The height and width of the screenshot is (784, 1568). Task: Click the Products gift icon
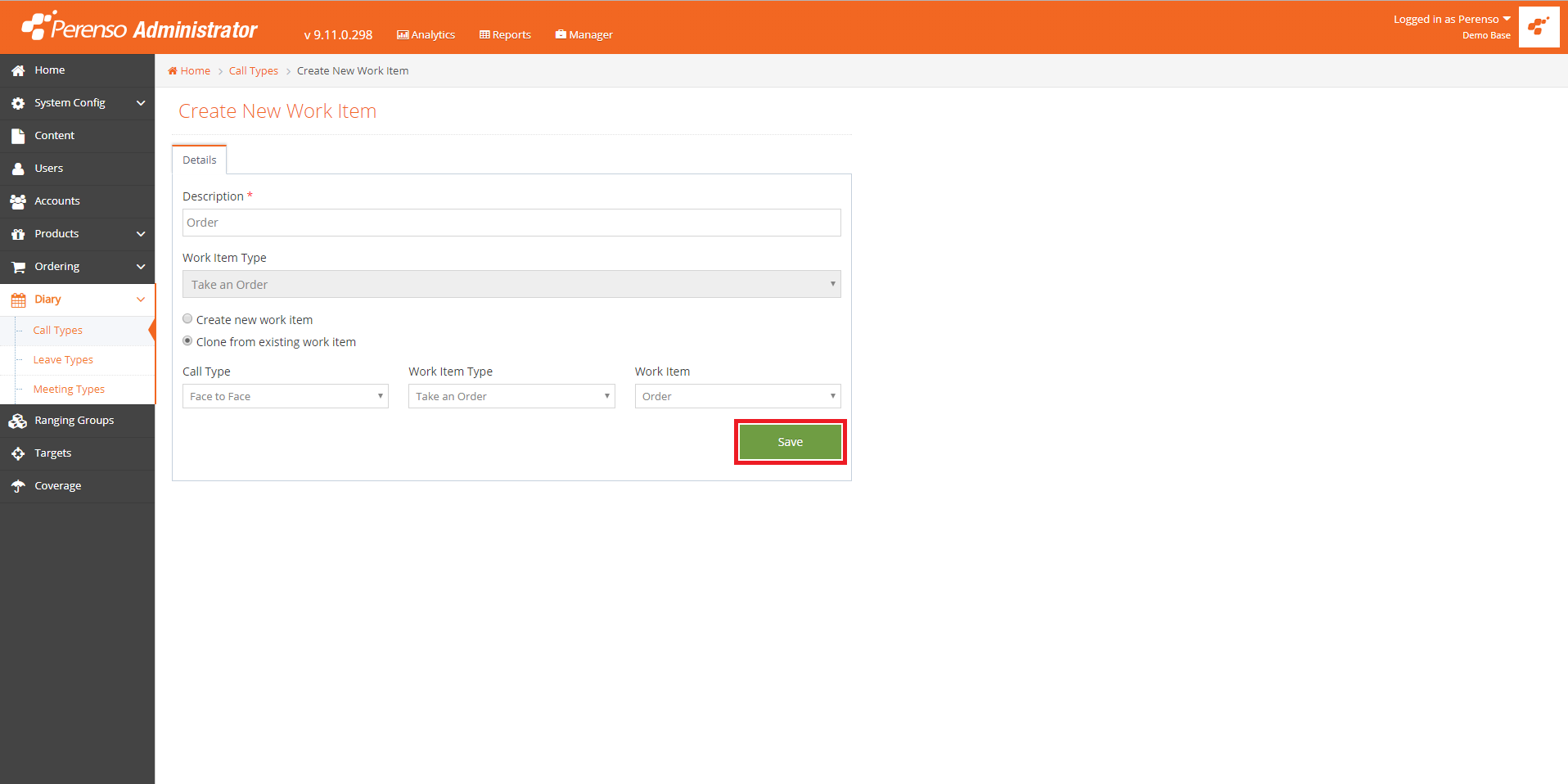18,234
